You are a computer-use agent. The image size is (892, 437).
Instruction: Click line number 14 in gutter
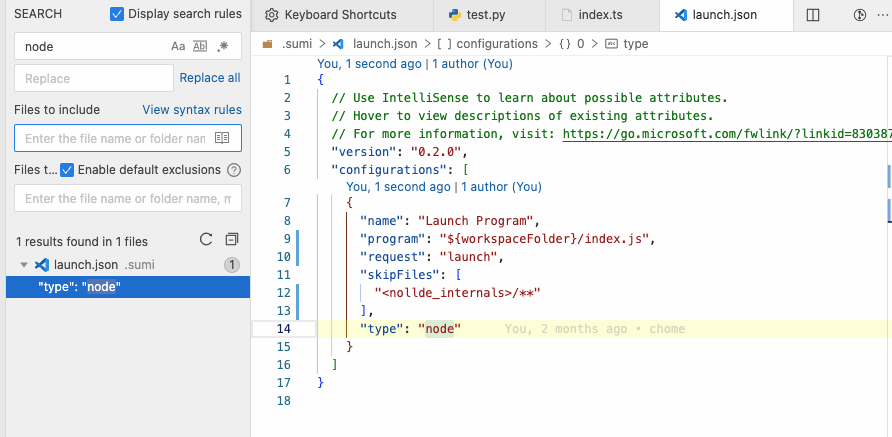click(283, 329)
